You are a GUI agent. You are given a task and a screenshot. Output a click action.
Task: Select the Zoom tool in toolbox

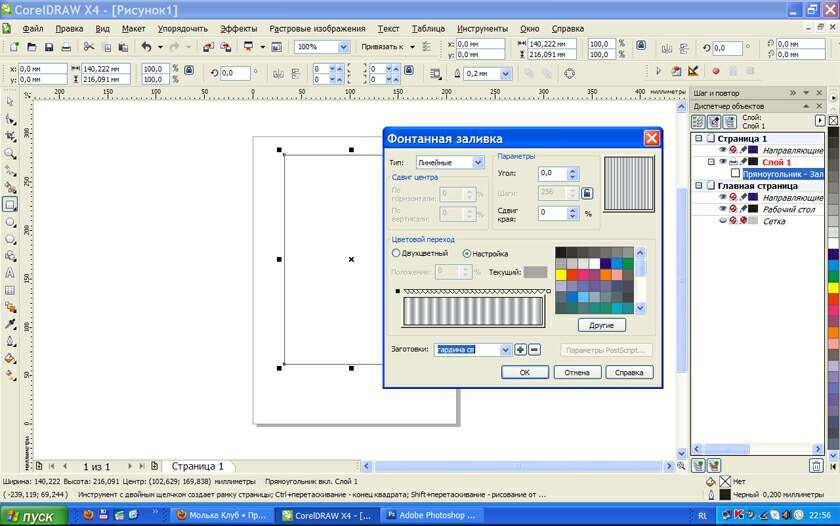tap(10, 153)
